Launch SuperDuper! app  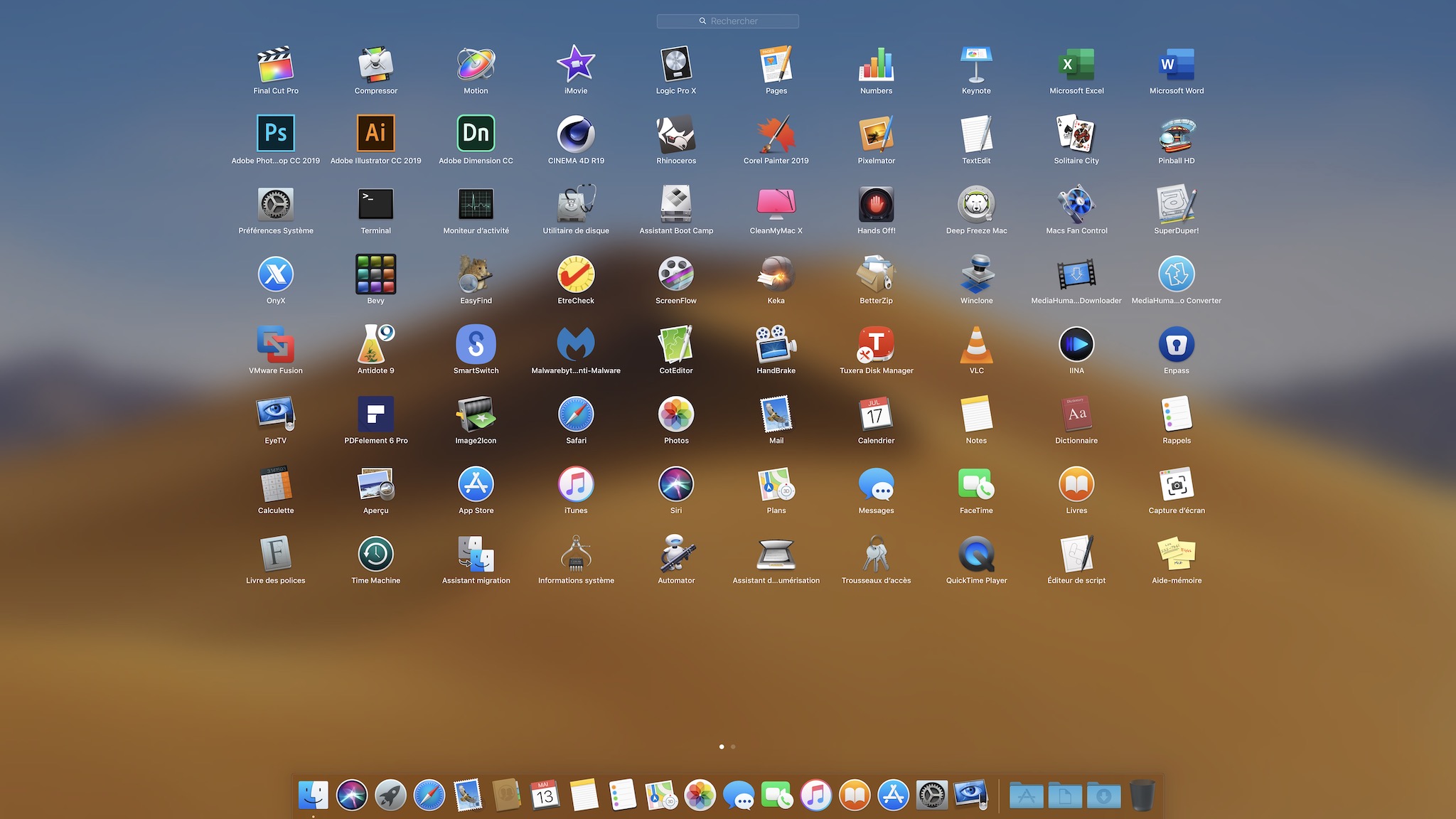click(1177, 204)
